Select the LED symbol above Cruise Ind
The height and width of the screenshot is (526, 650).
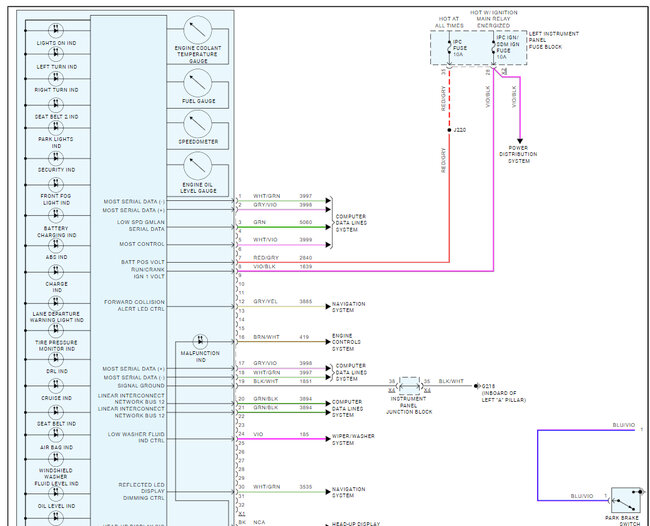pyautogui.click(x=56, y=386)
